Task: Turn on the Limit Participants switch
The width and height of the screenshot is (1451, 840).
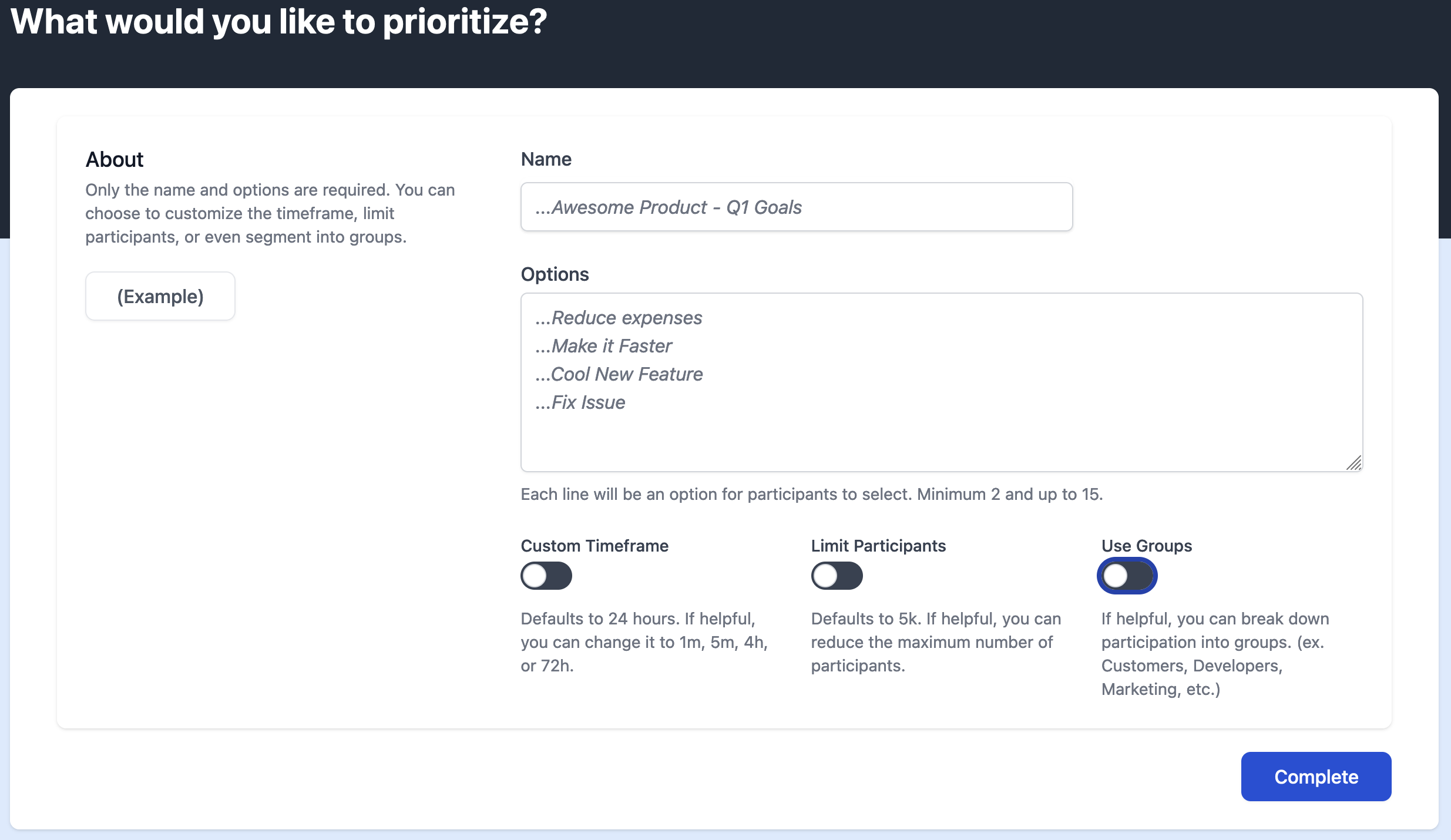Action: pyautogui.click(x=837, y=576)
